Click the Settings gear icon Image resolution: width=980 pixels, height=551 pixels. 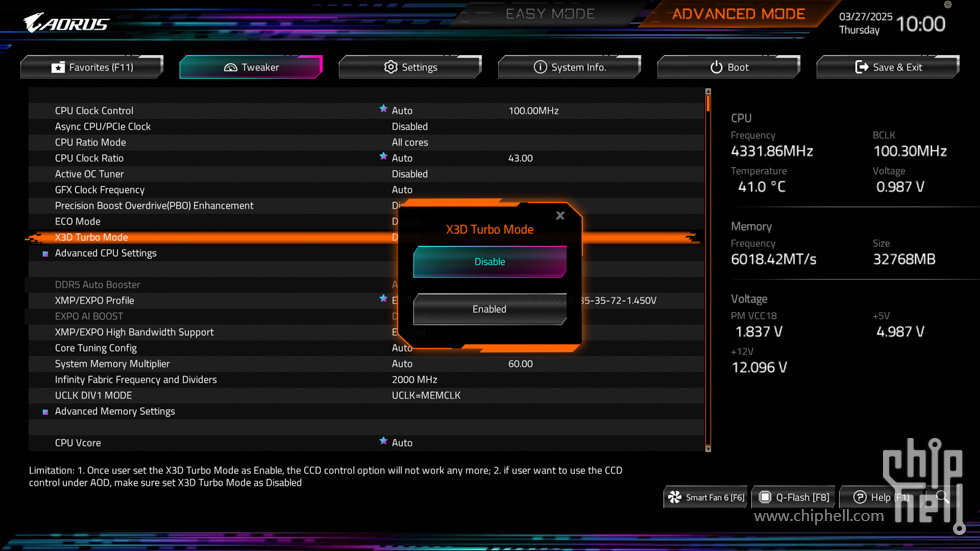pos(391,67)
